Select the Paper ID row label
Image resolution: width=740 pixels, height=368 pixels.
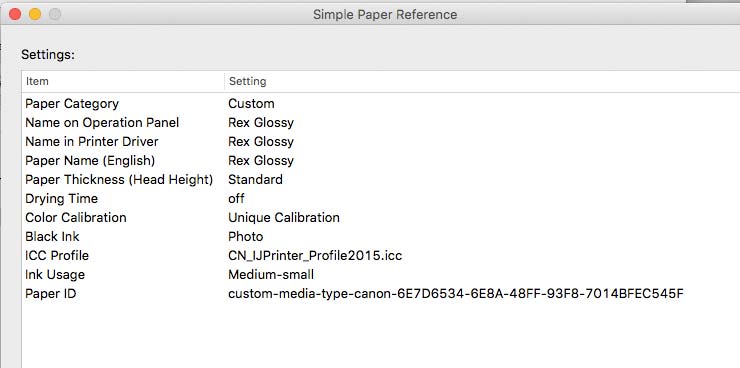pos(50,293)
